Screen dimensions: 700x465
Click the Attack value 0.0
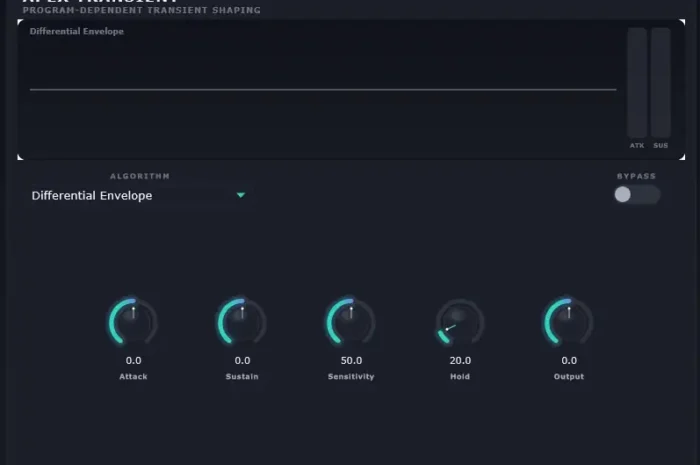click(x=133, y=360)
